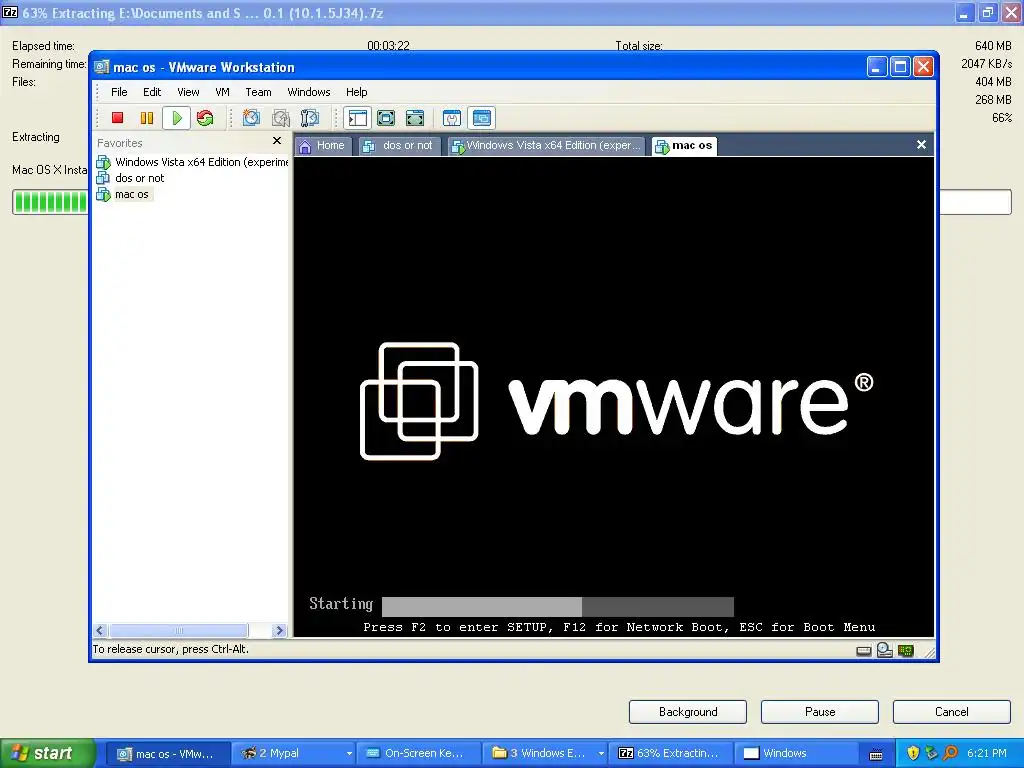Click the CD-ROM device status icon
Image resolution: width=1024 pixels, height=768 pixels.
click(885, 650)
